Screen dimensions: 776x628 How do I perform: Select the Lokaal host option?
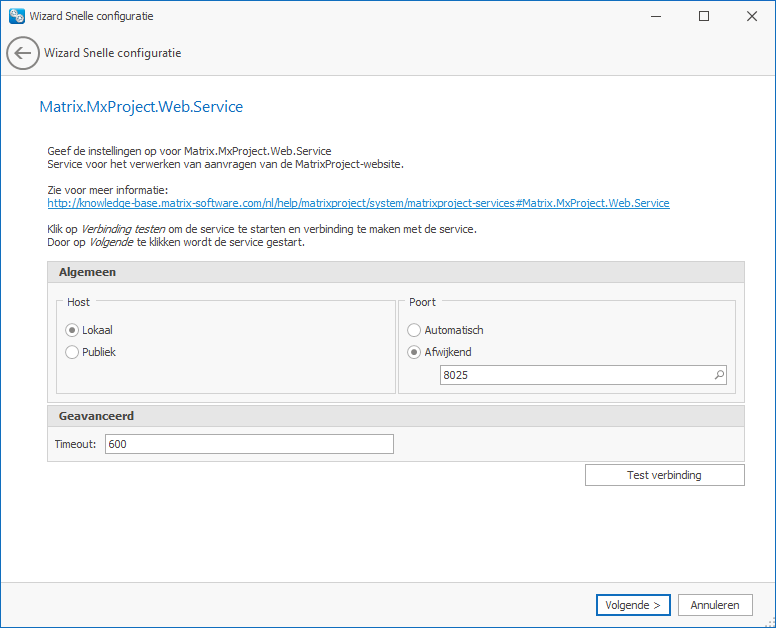[x=72, y=330]
